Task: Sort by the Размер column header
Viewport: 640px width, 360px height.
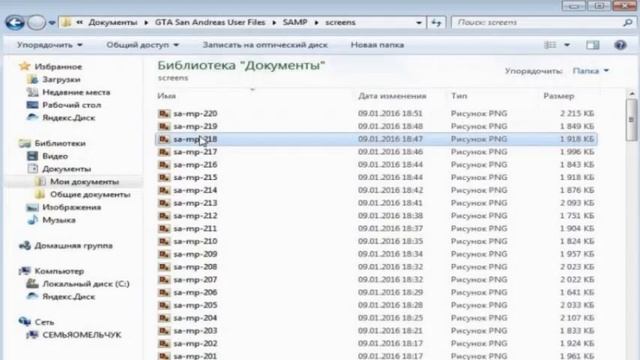Action: pyautogui.click(x=559, y=96)
